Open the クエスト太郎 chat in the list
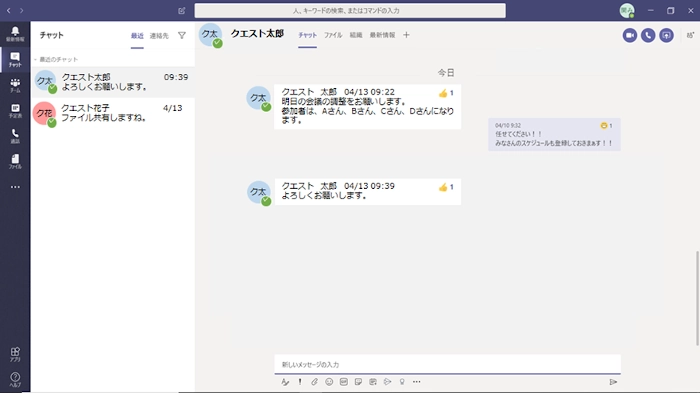Image resolution: width=700 pixels, height=393 pixels. point(113,82)
